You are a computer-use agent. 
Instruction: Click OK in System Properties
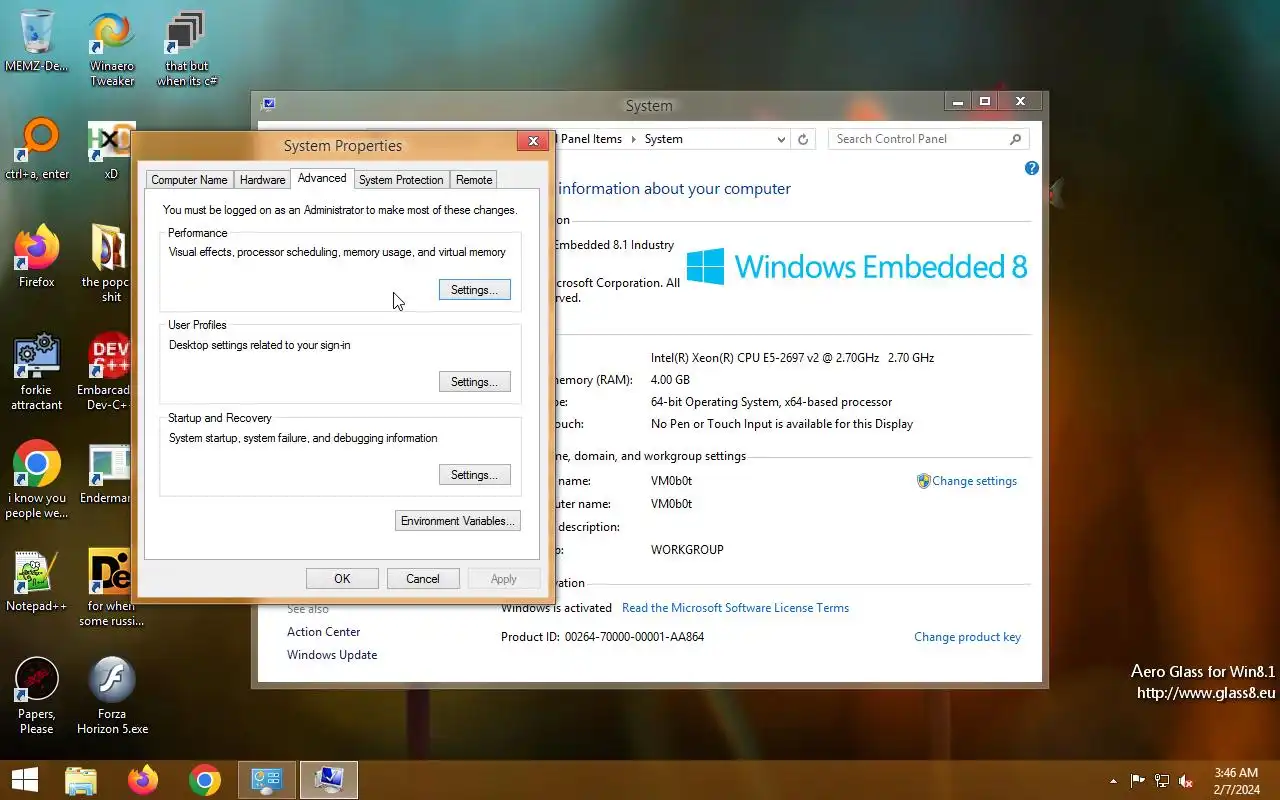(342, 579)
